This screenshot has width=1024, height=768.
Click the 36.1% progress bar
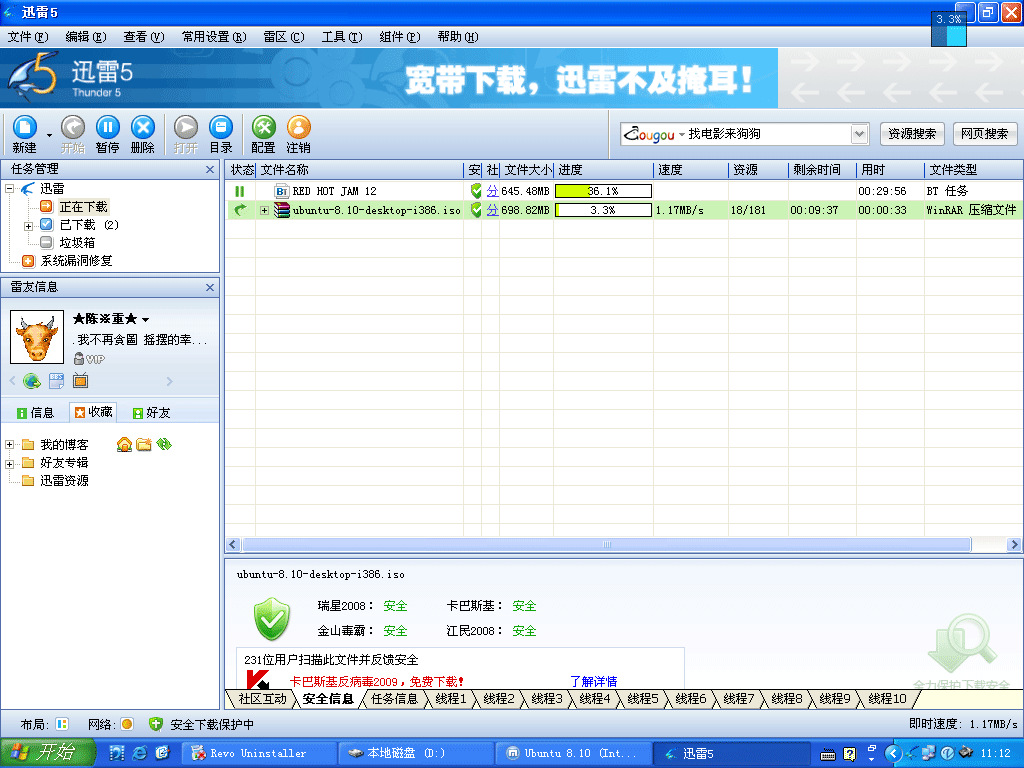603,191
